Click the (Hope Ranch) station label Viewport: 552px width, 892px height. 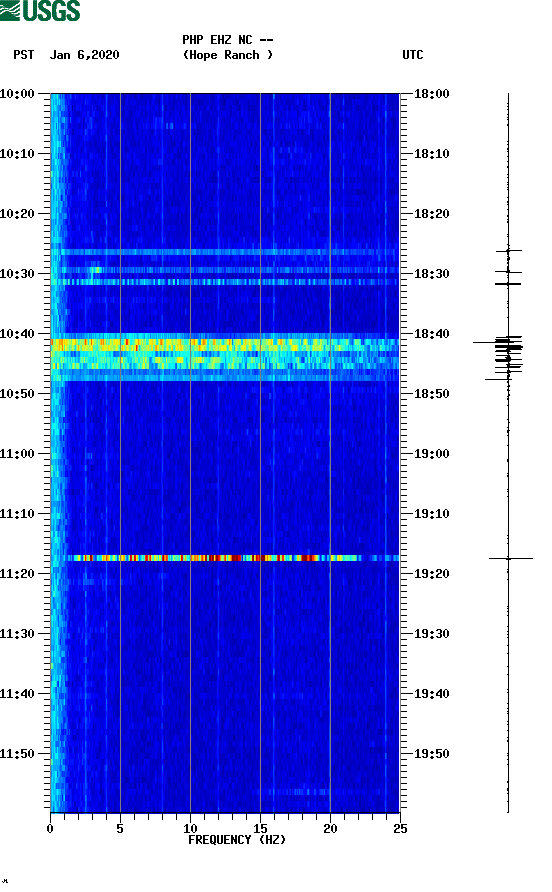228,55
